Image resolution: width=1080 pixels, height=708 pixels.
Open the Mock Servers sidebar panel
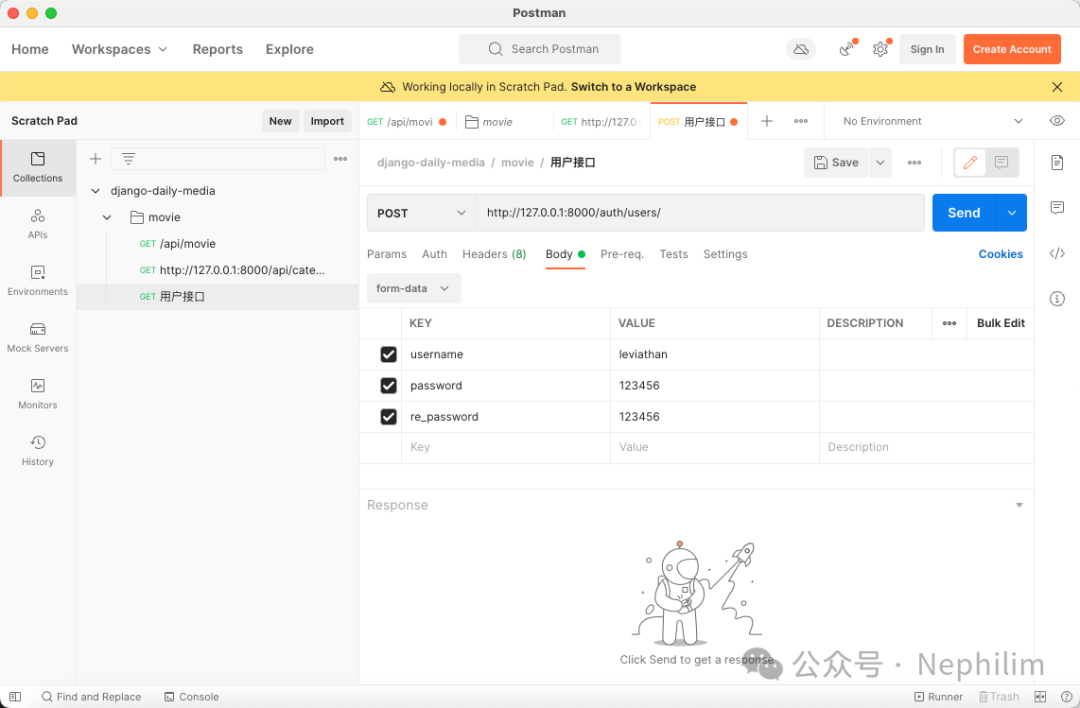[38, 337]
